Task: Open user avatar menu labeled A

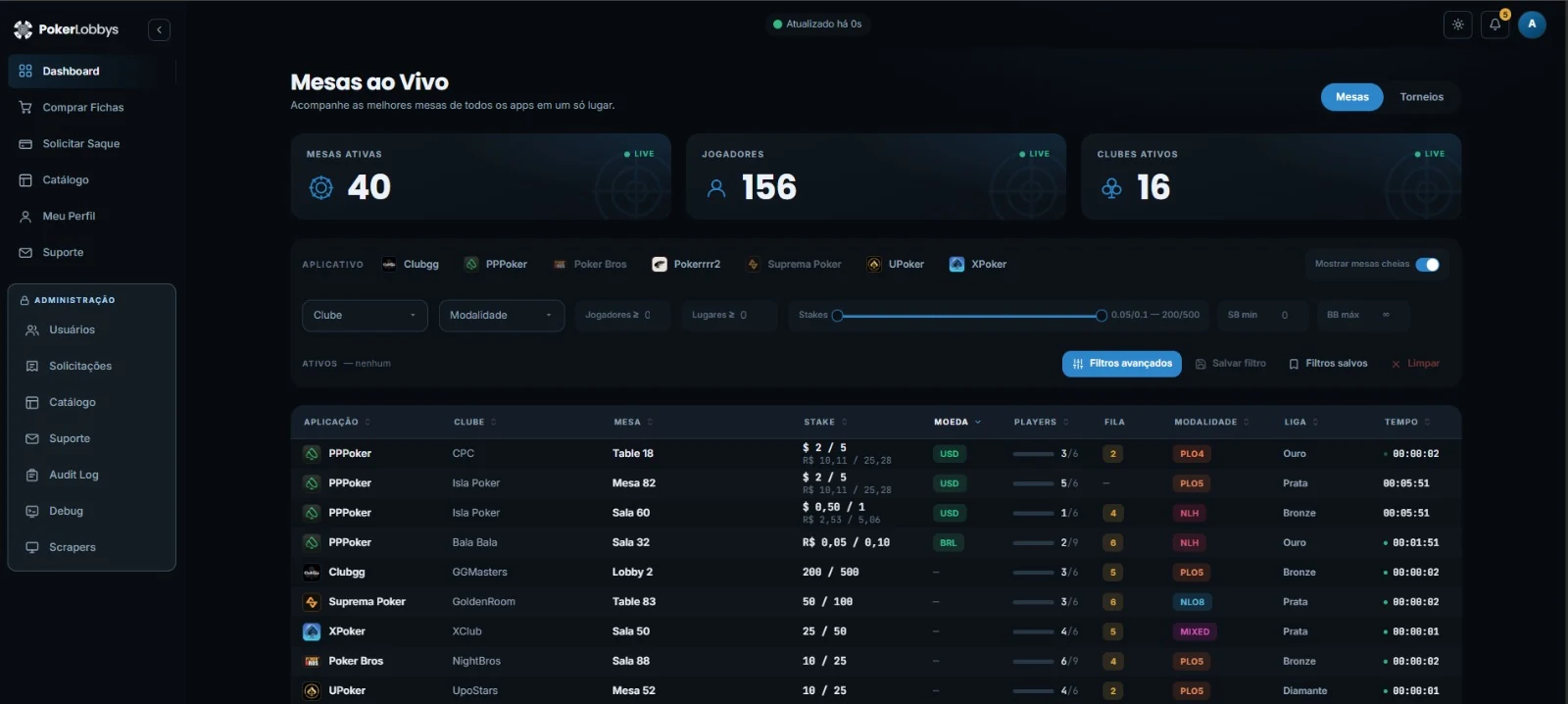Action: [x=1532, y=25]
